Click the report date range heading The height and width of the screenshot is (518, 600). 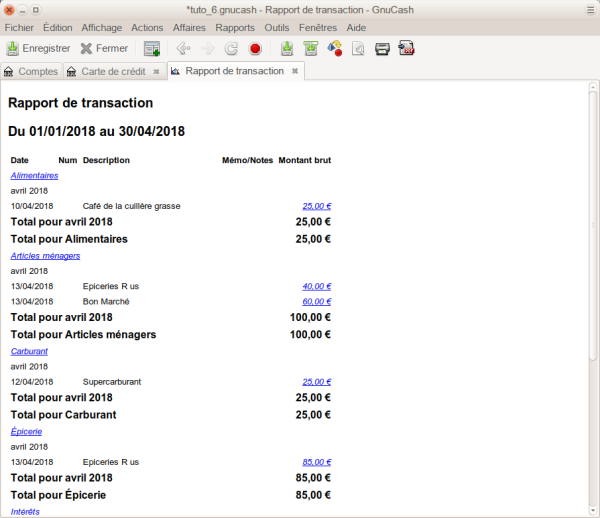[96, 131]
